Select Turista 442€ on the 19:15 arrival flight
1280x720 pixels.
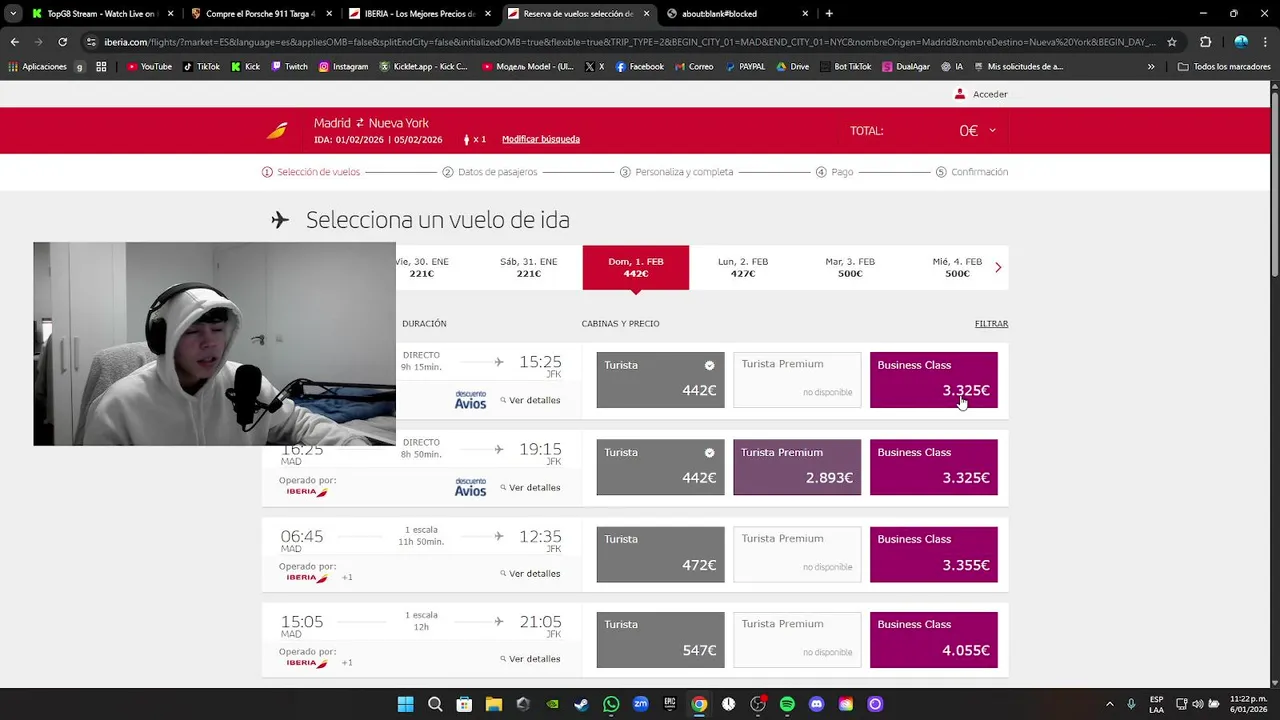660,467
